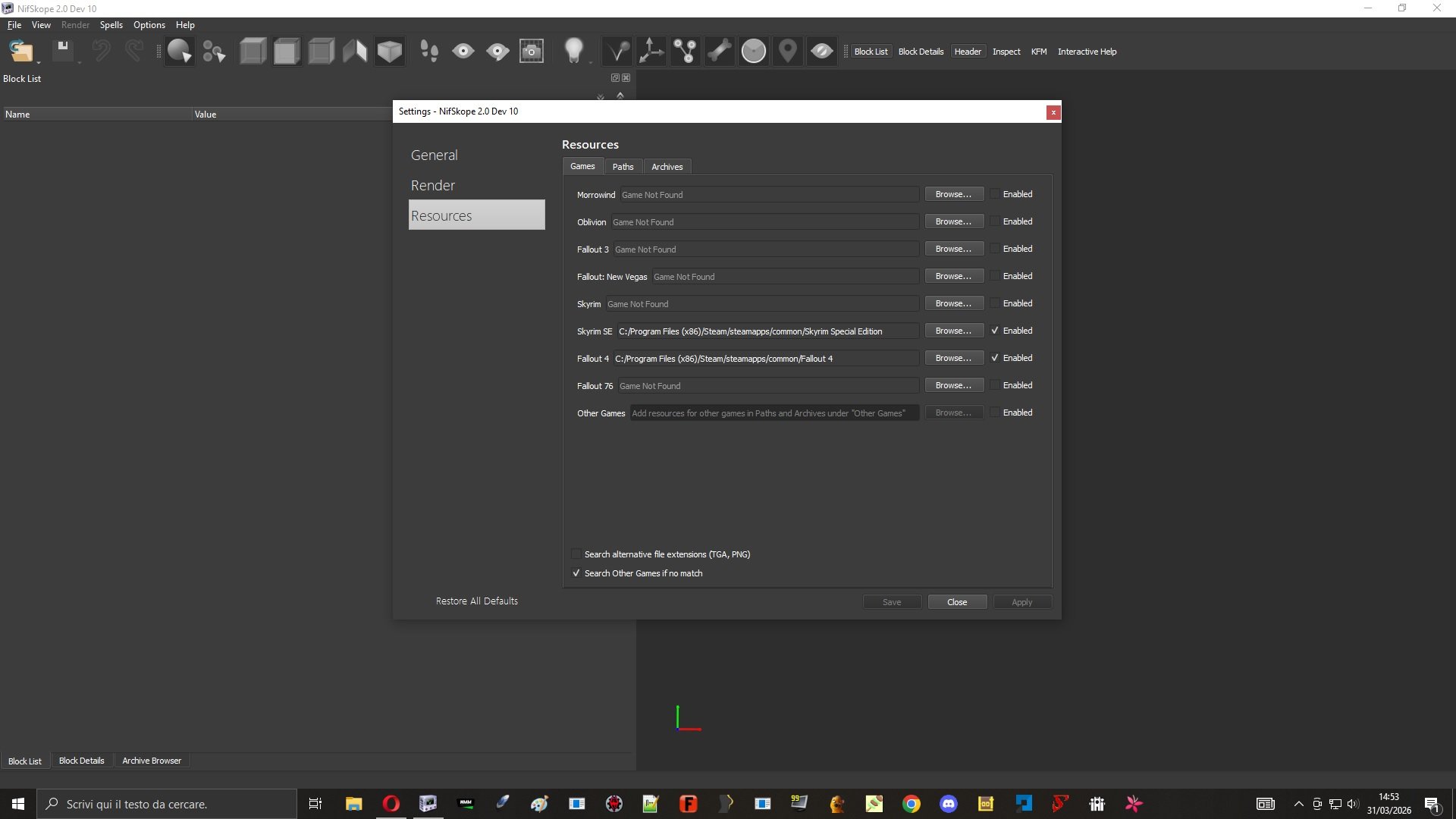Image resolution: width=1456 pixels, height=819 pixels.
Task: Open the Save icon dropdown arrow
Action: (80, 62)
